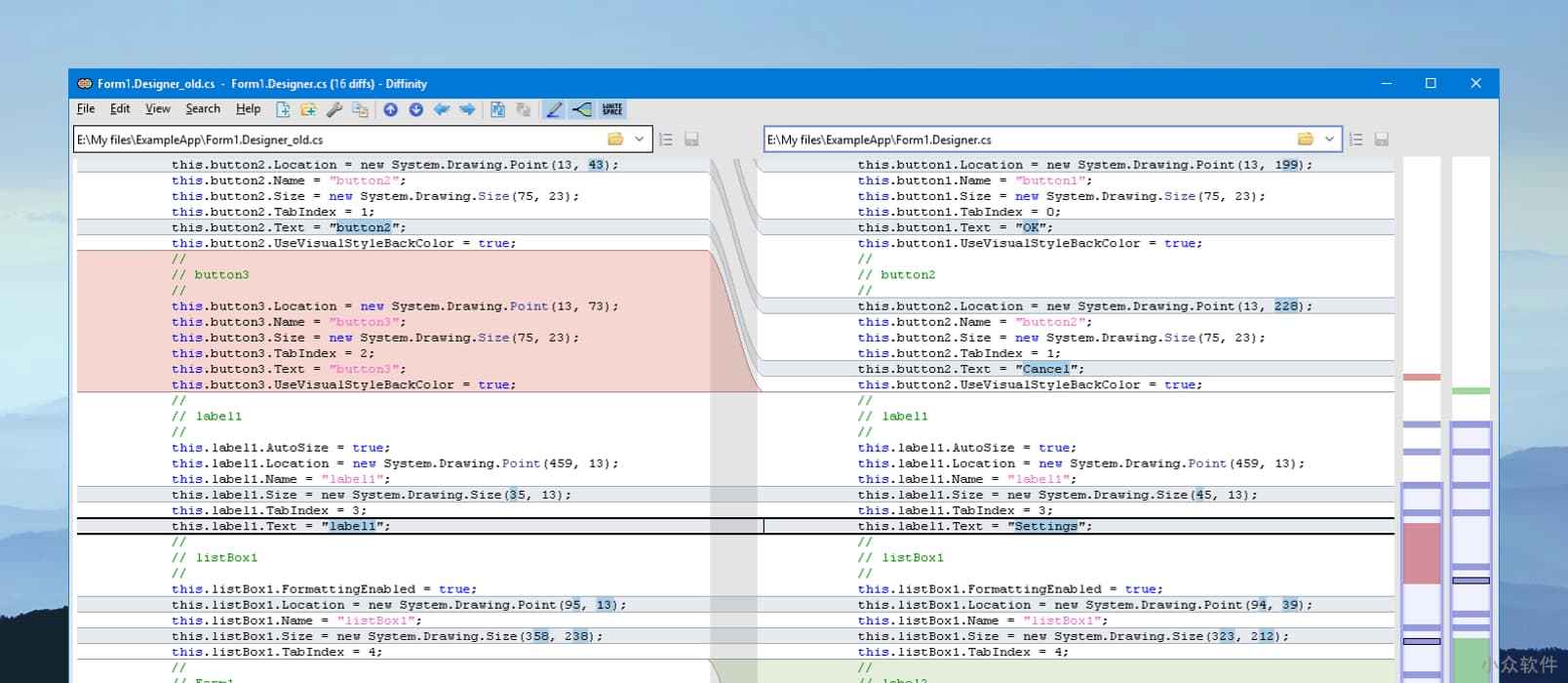
Task: Open the View menu
Action: point(157,109)
